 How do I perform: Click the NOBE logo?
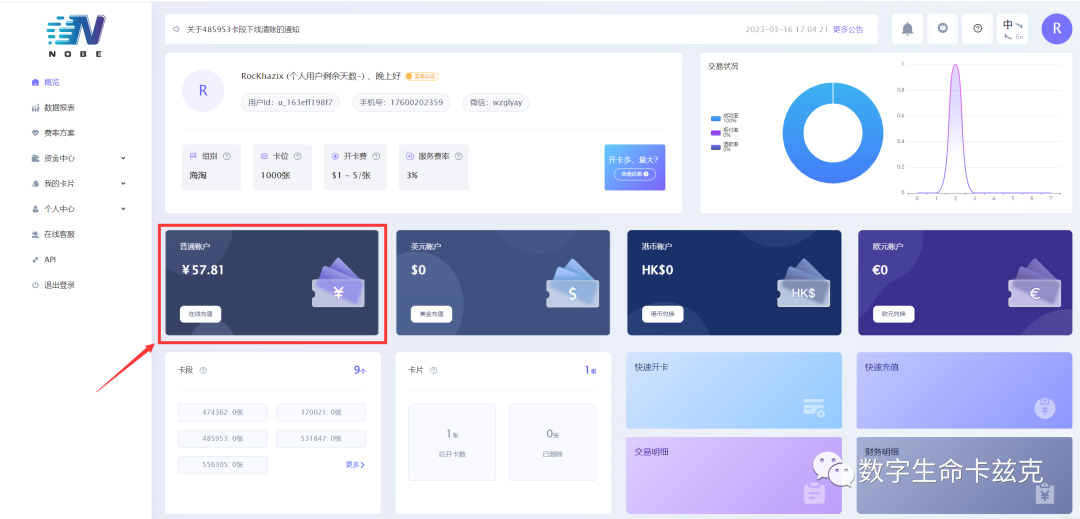coord(76,35)
